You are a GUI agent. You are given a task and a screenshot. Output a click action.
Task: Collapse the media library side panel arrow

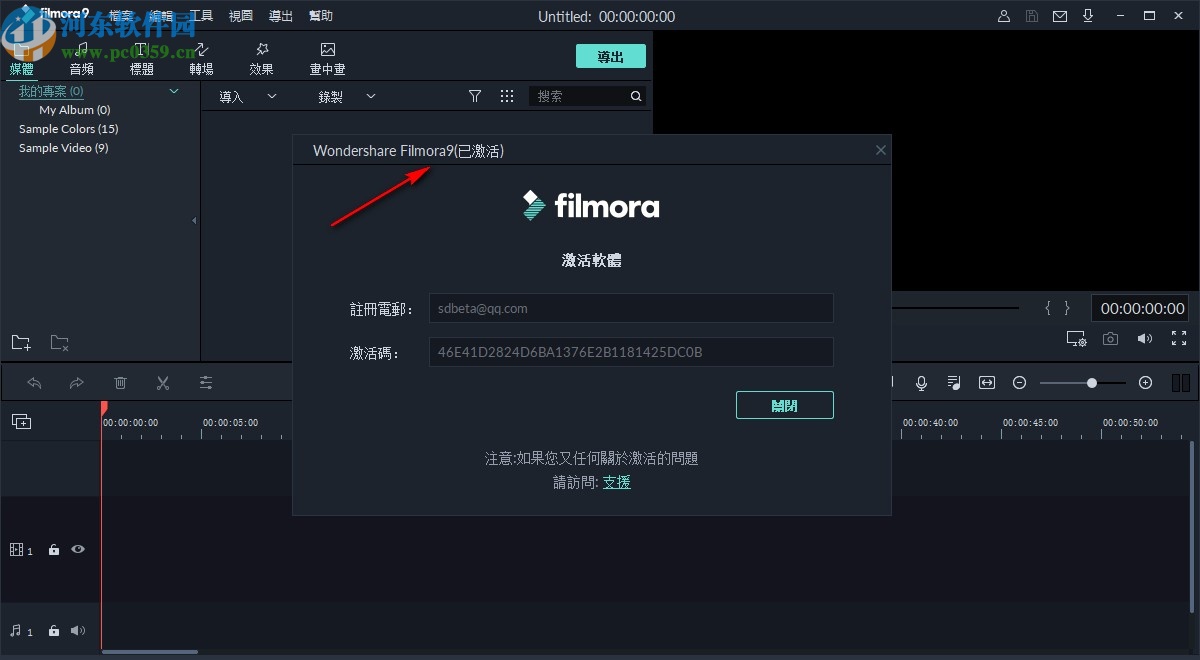[x=194, y=220]
